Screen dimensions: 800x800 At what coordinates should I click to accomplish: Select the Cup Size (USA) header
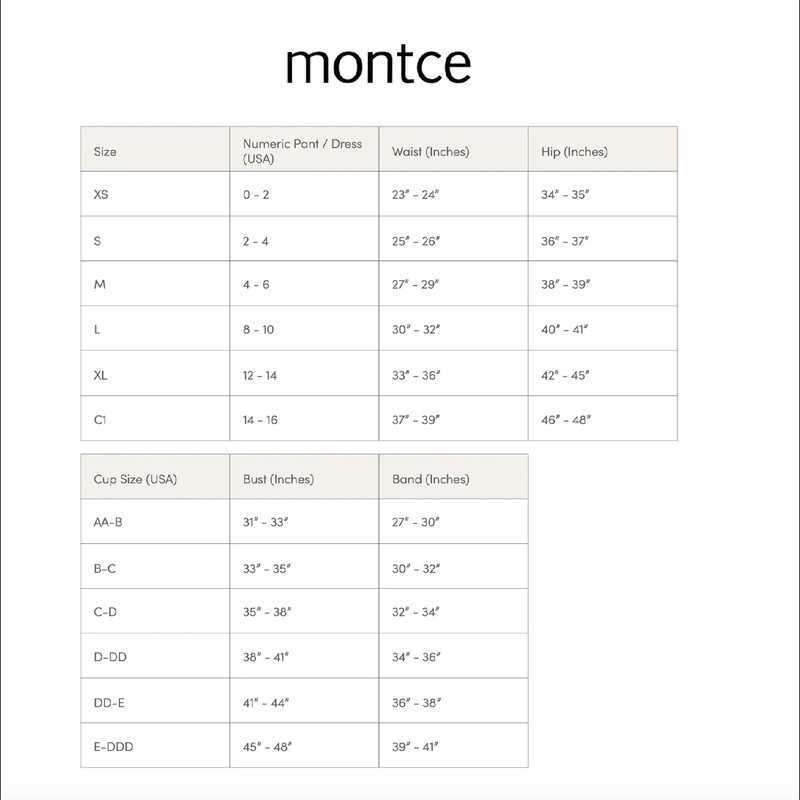click(135, 479)
